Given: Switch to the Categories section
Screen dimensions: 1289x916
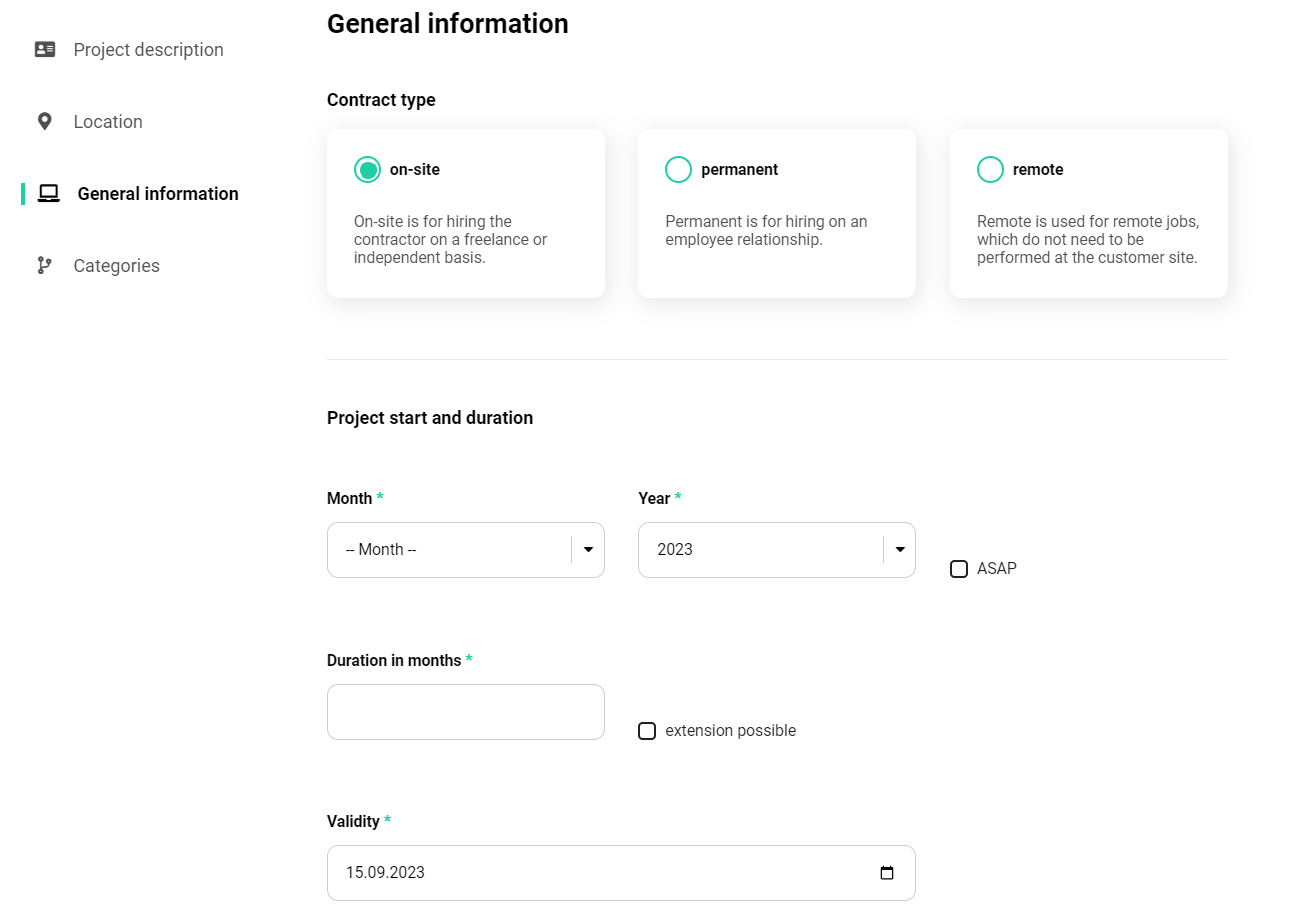Looking at the screenshot, I should pyautogui.click(x=116, y=265).
